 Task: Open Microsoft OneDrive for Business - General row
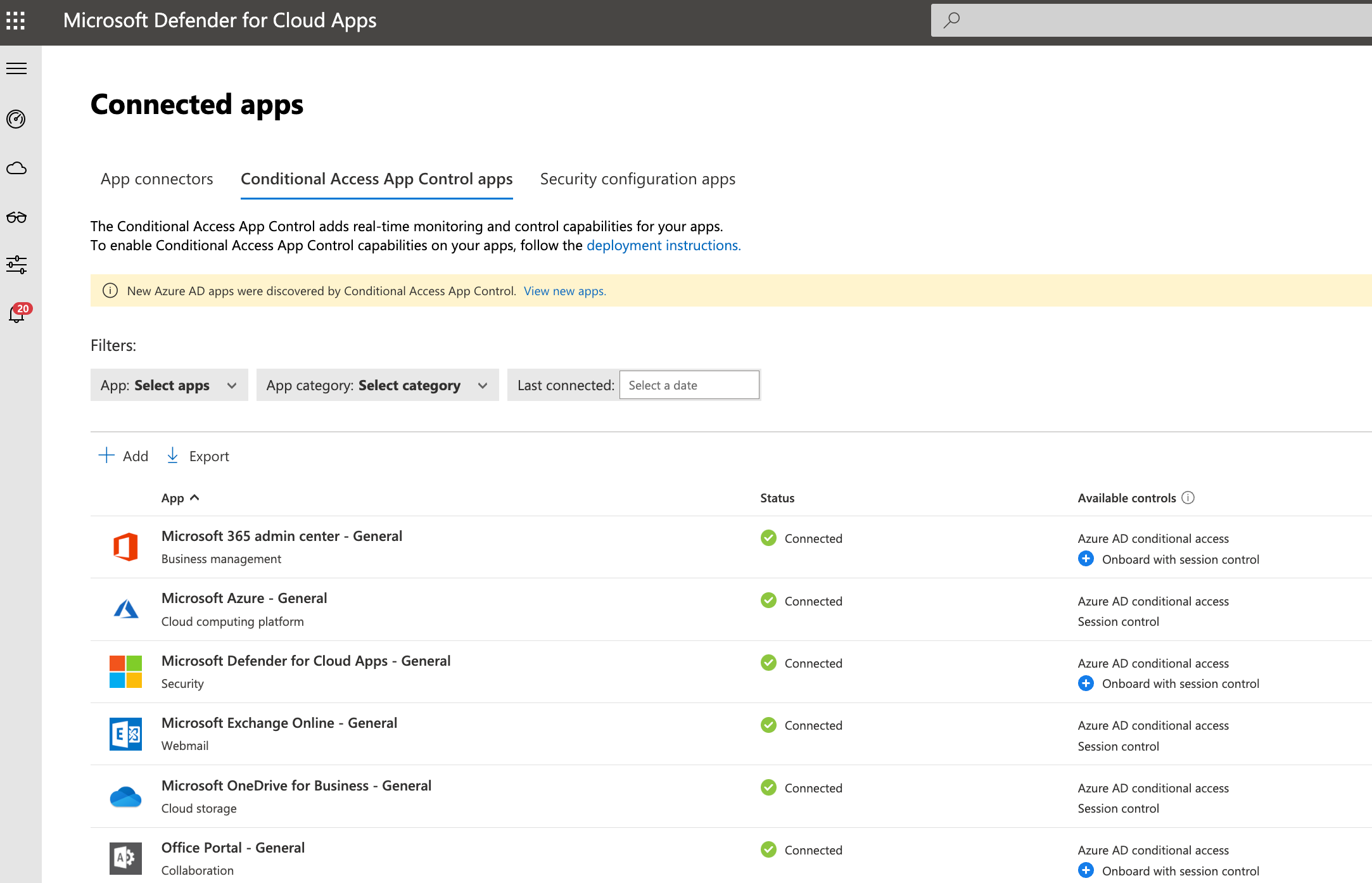731,796
